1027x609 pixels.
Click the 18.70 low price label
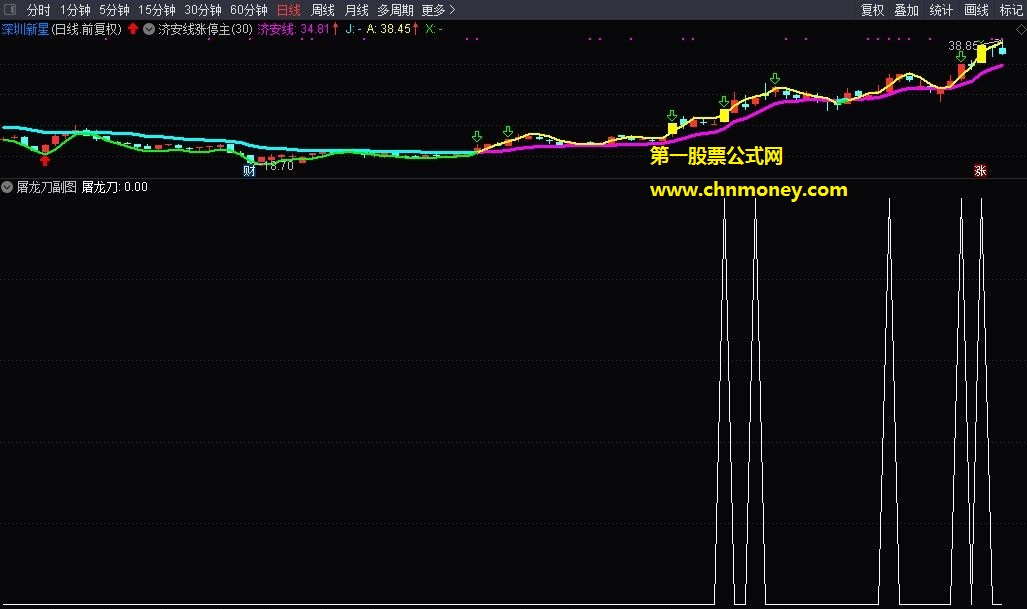[x=278, y=166]
